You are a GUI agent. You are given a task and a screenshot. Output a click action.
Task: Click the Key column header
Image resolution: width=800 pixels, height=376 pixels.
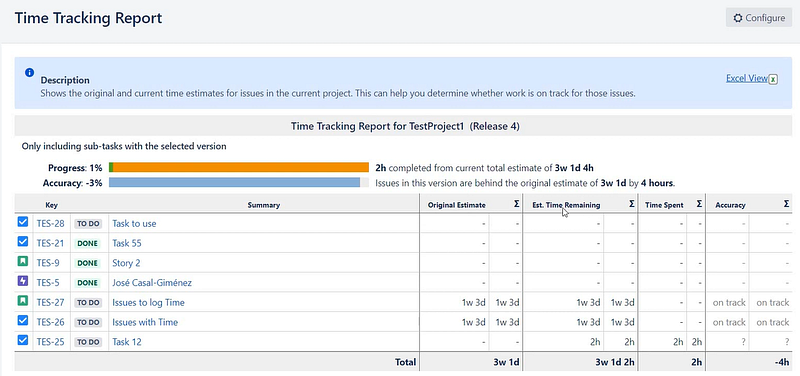coord(52,205)
